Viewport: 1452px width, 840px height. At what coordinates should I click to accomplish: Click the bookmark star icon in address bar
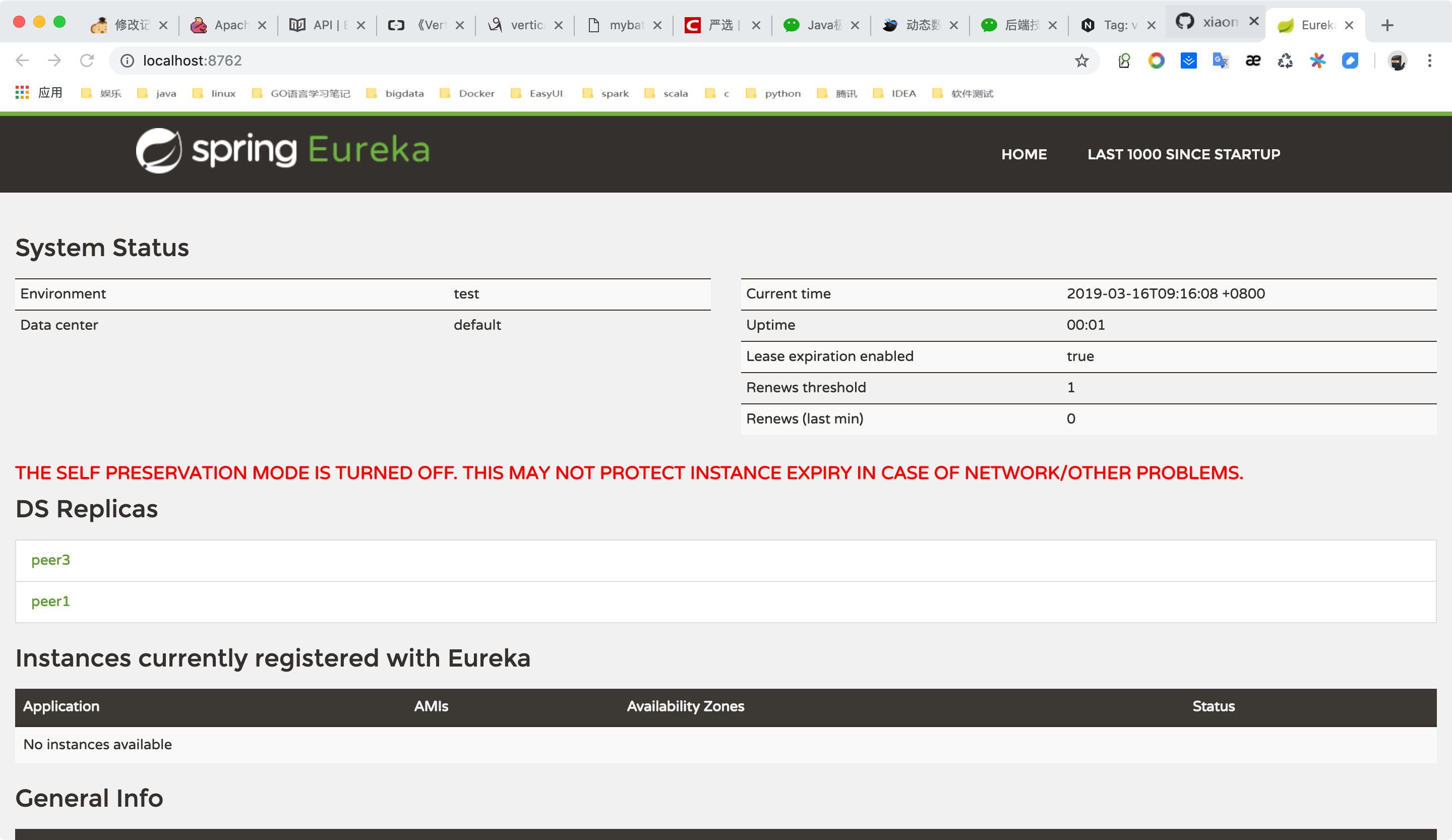click(x=1081, y=61)
